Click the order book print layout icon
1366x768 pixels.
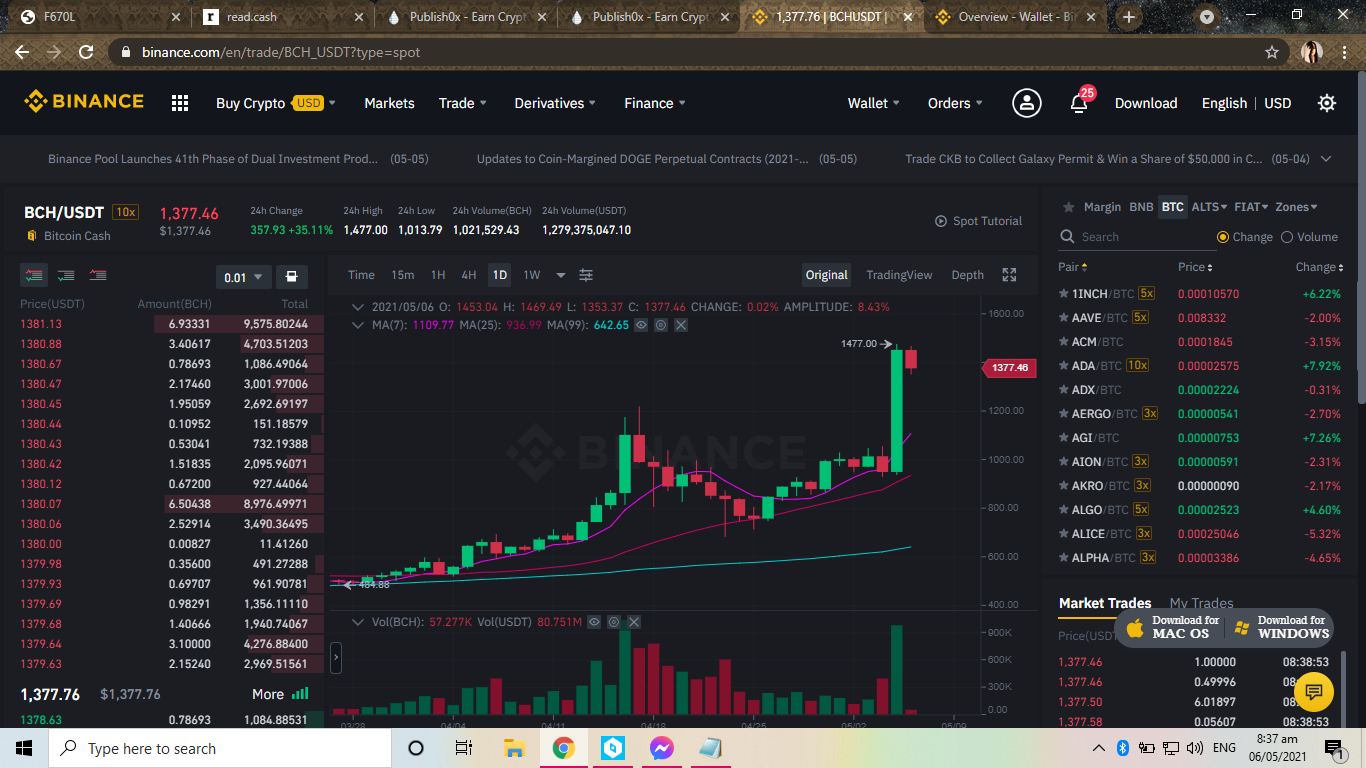click(291, 277)
